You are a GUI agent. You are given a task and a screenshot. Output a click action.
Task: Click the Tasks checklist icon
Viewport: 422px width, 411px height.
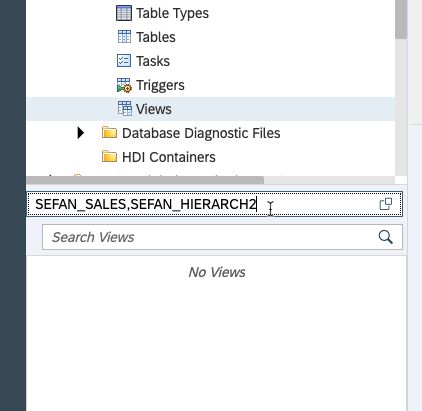pos(124,61)
